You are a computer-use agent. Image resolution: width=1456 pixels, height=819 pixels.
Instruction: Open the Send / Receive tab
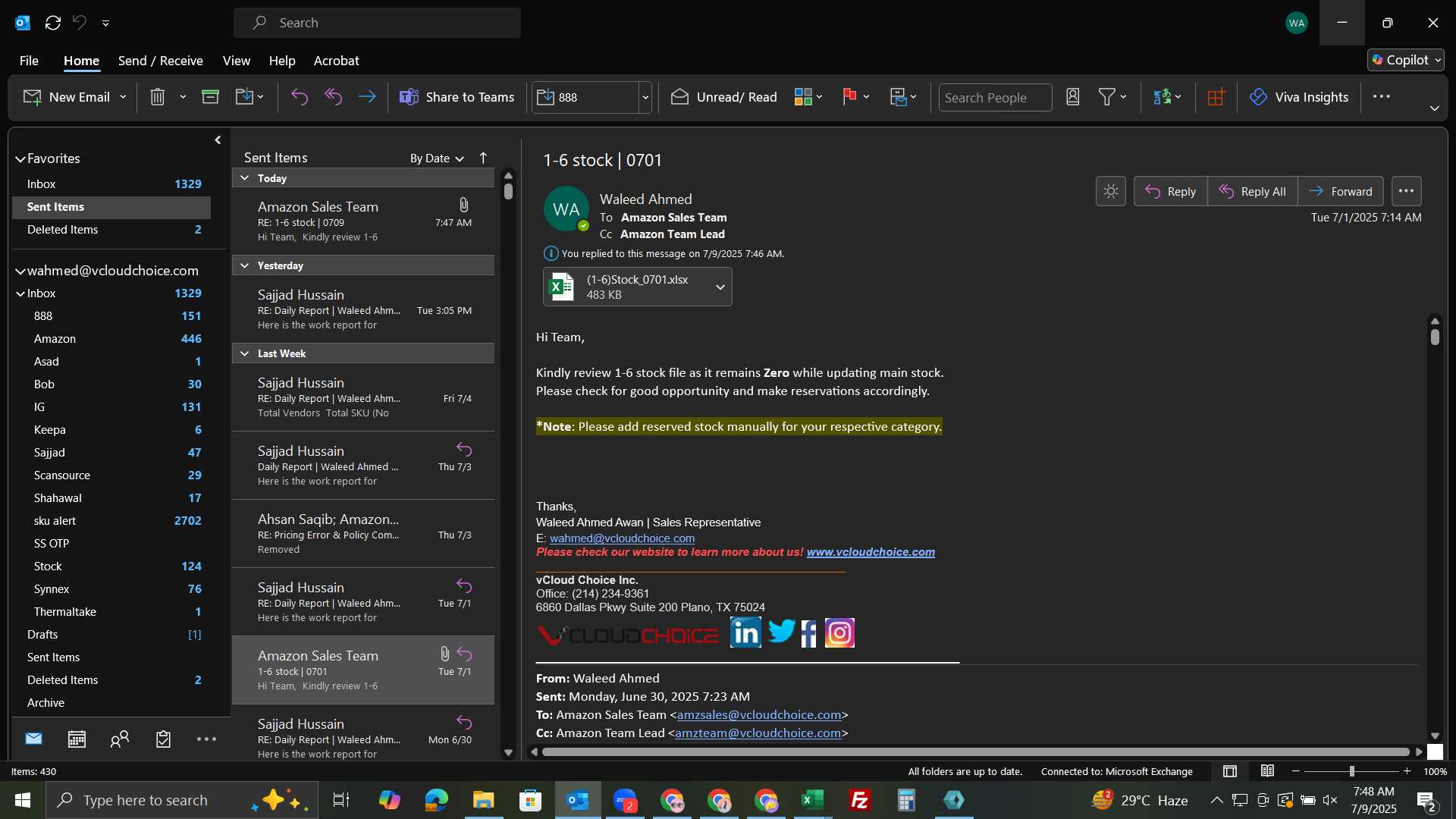click(x=161, y=61)
